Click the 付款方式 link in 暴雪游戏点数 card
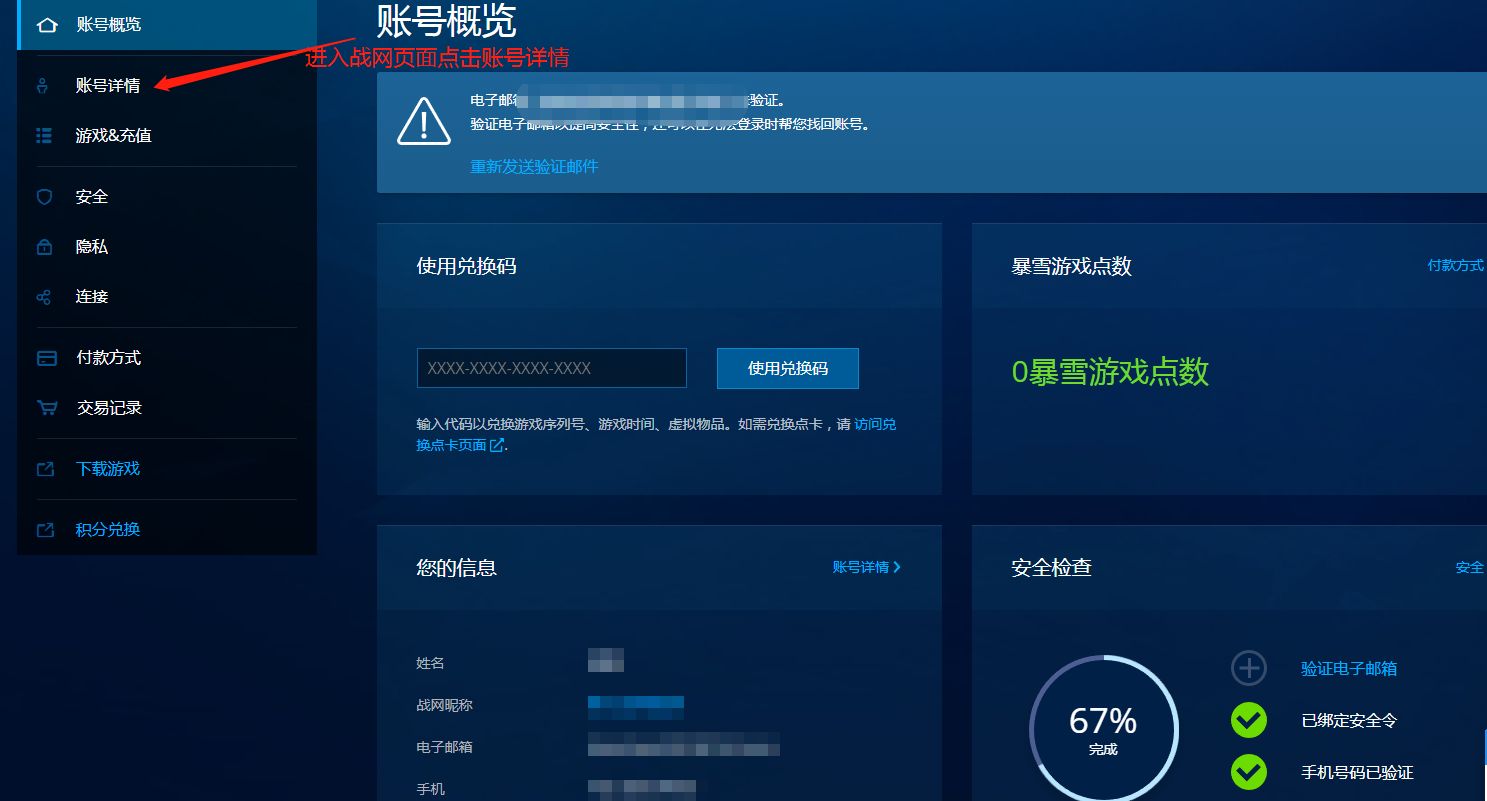This screenshot has height=801, width=1487. tap(1456, 266)
